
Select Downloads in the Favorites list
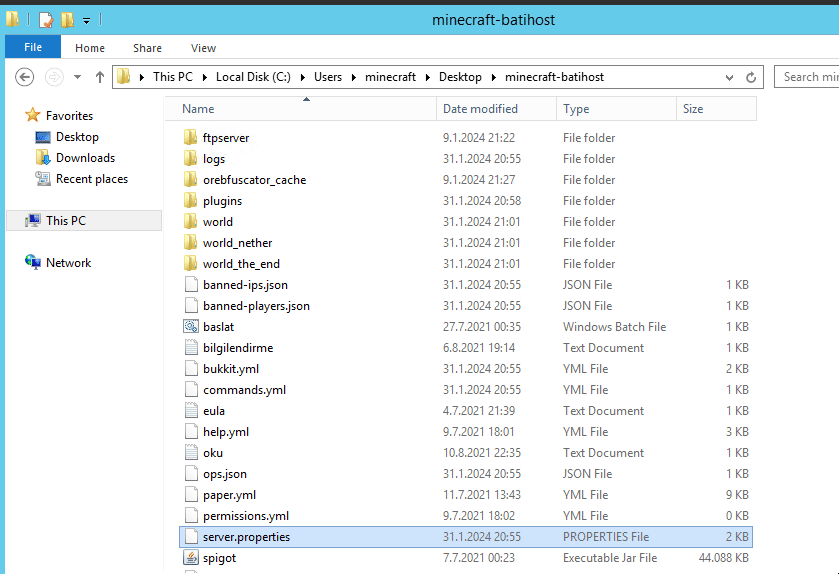click(85, 158)
